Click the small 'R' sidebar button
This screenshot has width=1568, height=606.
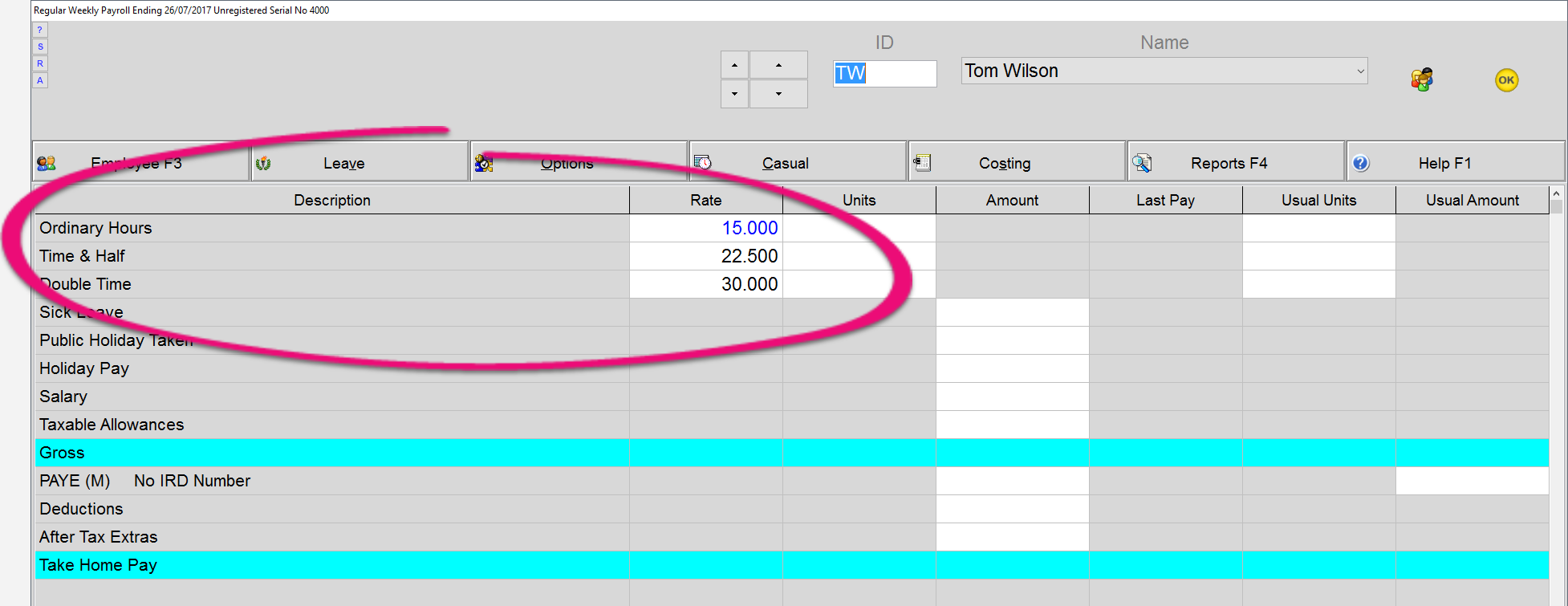pos(40,63)
